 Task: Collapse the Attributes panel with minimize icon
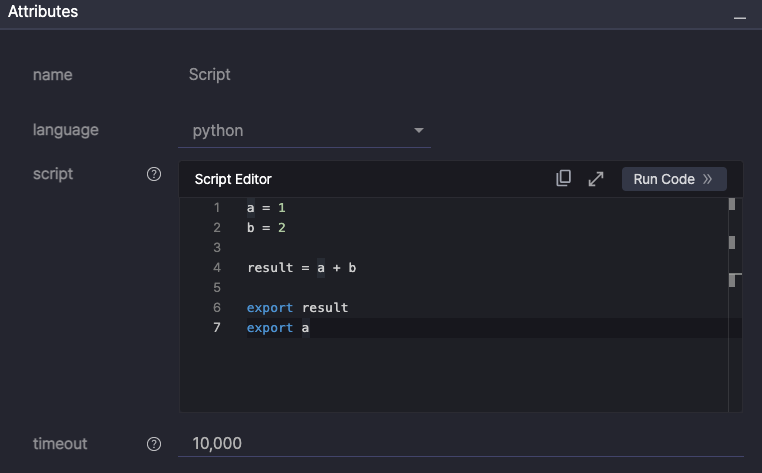tap(739, 16)
